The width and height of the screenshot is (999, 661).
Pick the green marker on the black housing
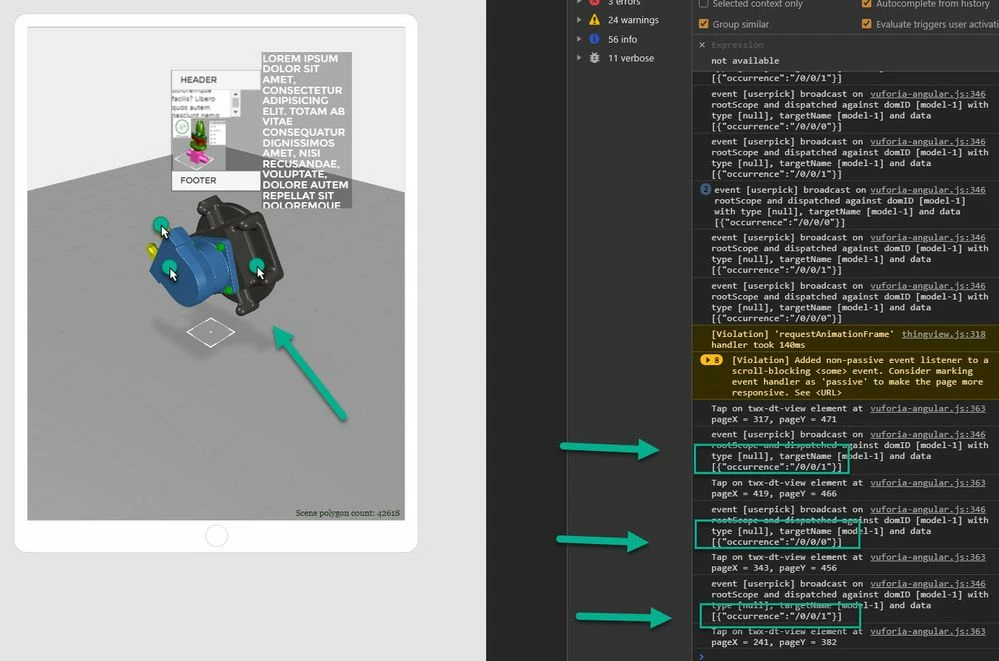pyautogui.click(x=256, y=265)
